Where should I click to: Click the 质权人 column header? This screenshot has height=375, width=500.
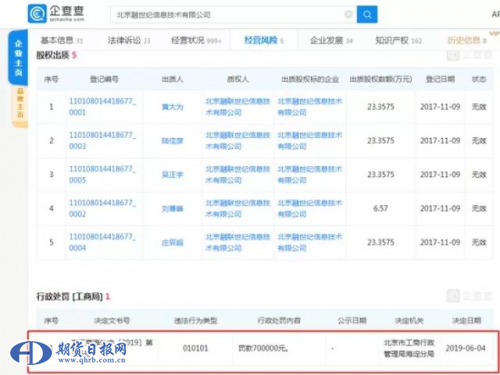(238, 79)
